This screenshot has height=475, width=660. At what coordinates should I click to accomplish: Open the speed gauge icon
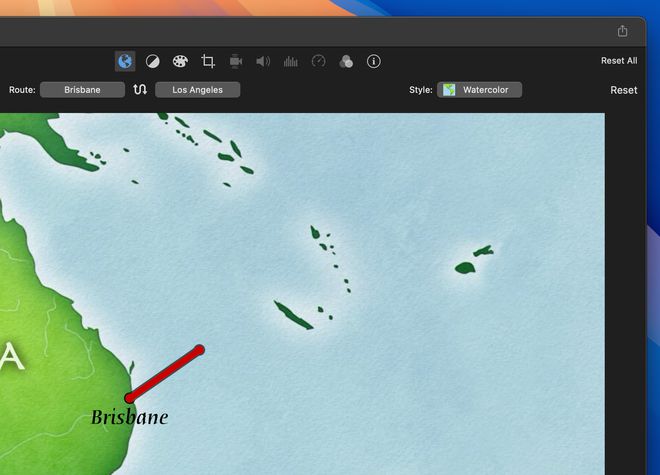pyautogui.click(x=319, y=61)
